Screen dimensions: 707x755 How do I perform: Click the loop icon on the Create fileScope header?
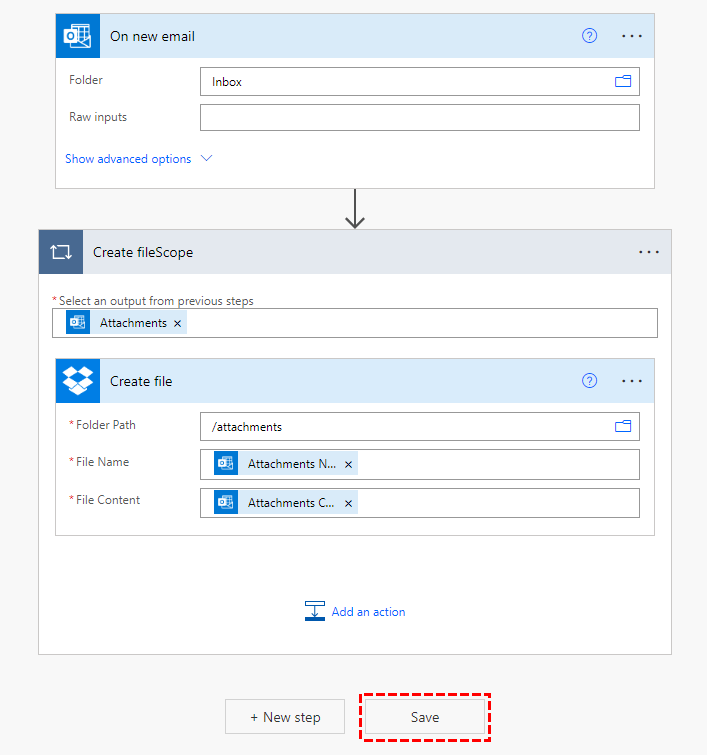coord(61,252)
